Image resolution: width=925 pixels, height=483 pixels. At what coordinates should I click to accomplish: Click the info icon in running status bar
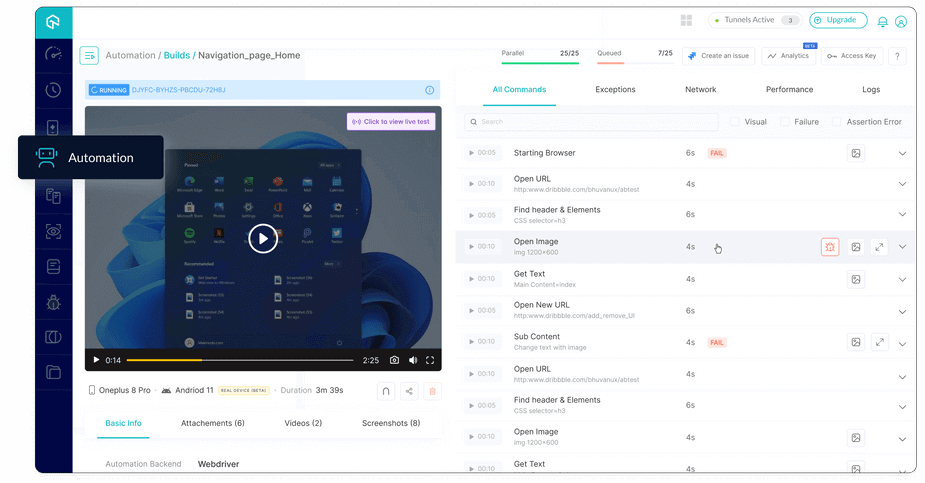[429, 90]
